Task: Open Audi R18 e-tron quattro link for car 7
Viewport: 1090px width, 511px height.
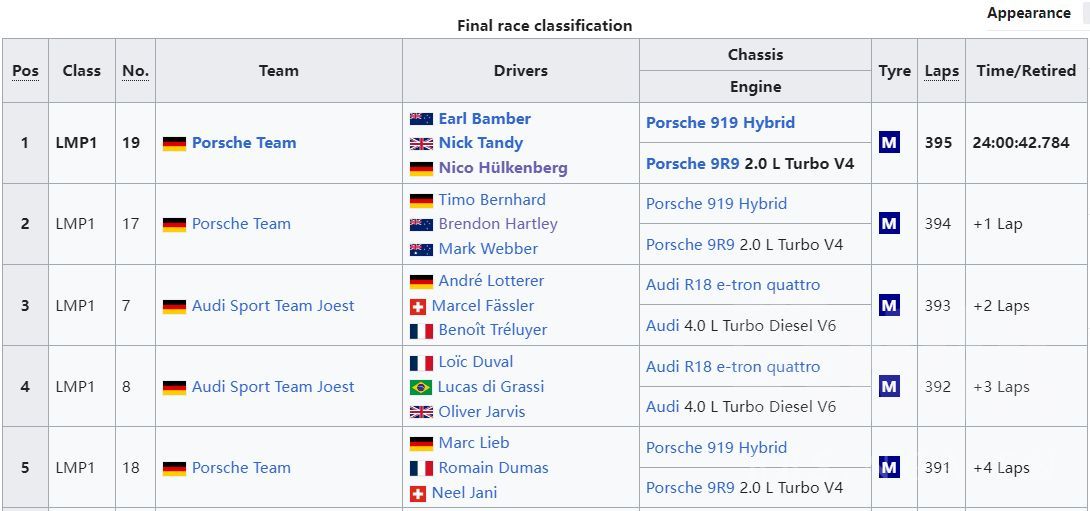Action: point(733,285)
